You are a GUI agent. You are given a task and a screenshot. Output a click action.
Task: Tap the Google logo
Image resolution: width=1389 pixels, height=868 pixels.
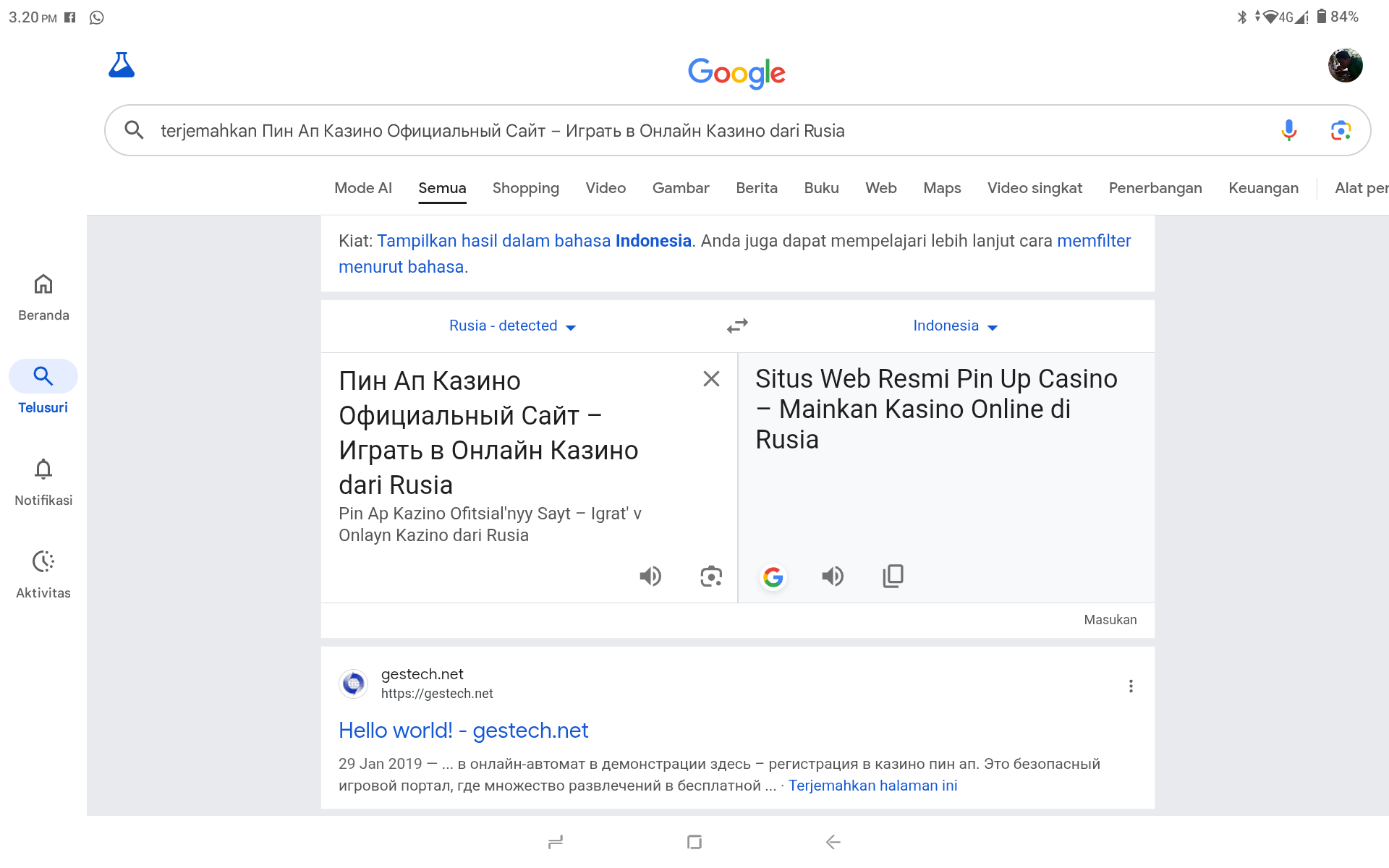click(x=736, y=73)
